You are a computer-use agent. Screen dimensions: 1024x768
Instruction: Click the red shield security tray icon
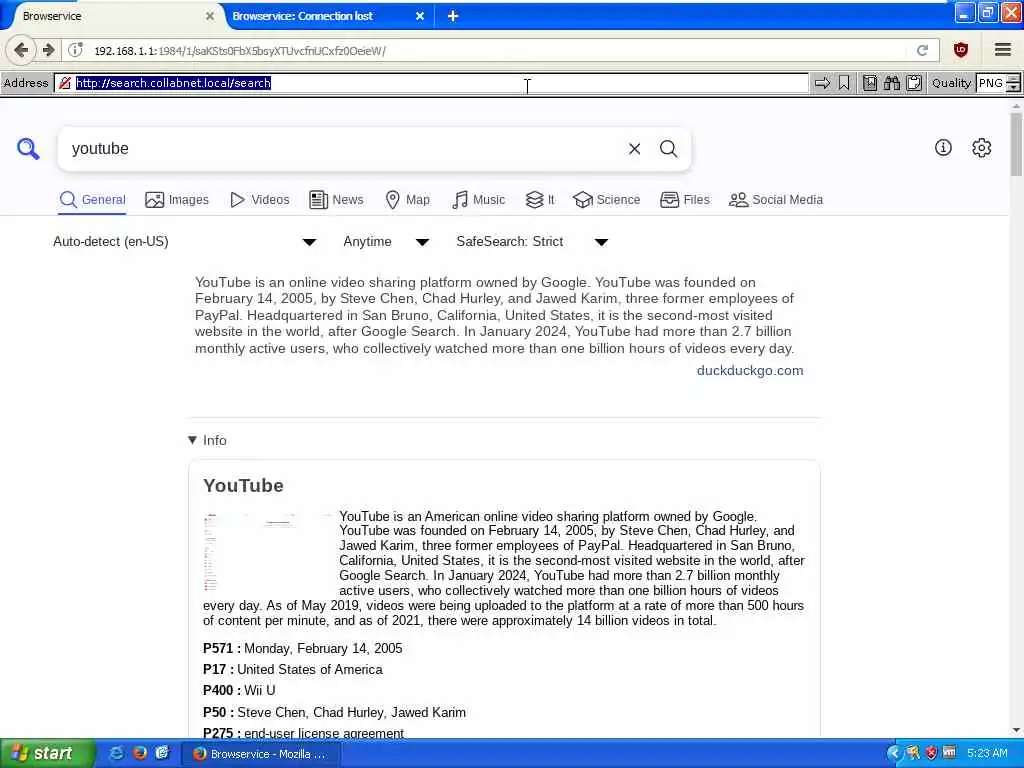(931, 753)
